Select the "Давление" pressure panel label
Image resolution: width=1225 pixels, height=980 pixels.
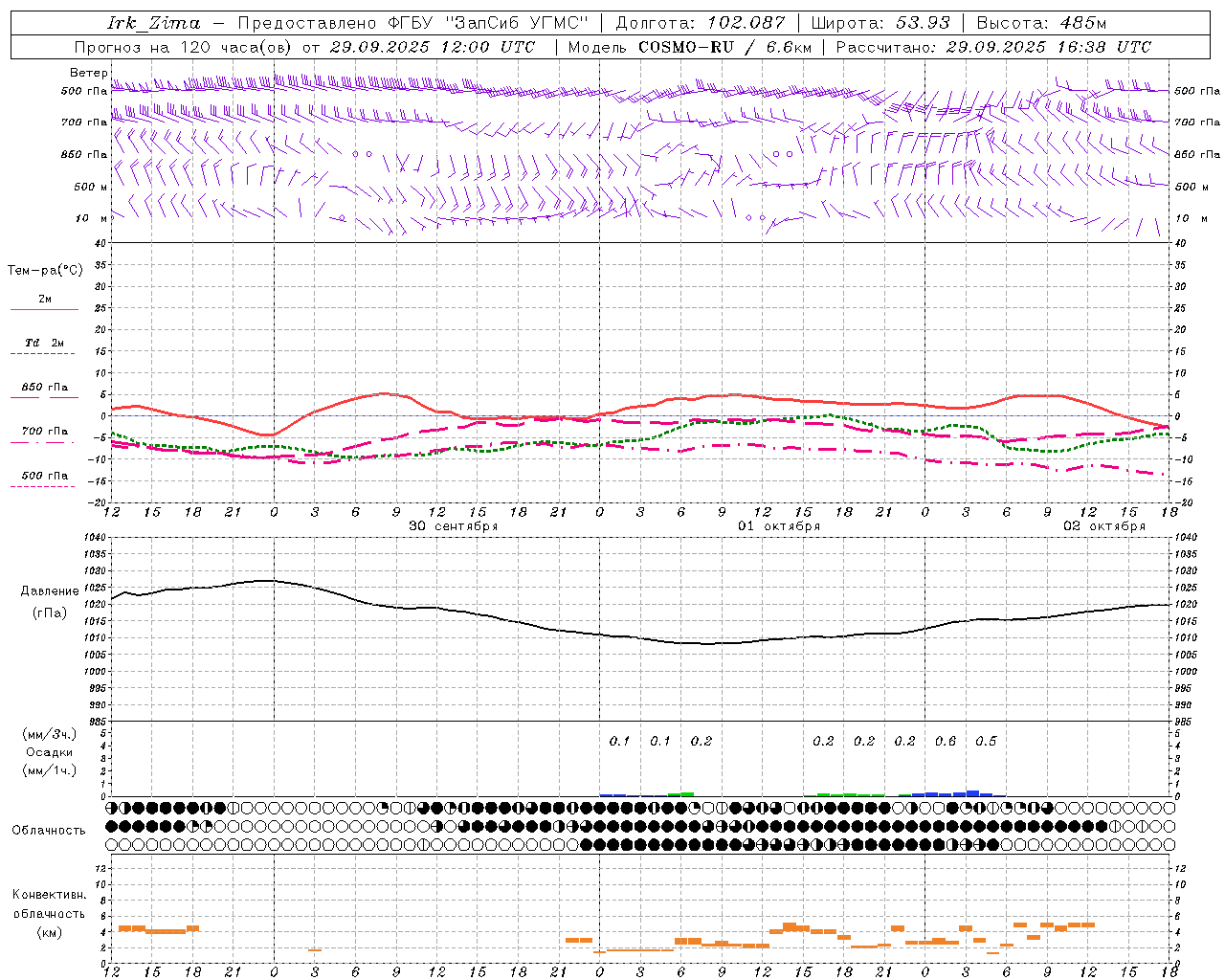tap(50, 591)
